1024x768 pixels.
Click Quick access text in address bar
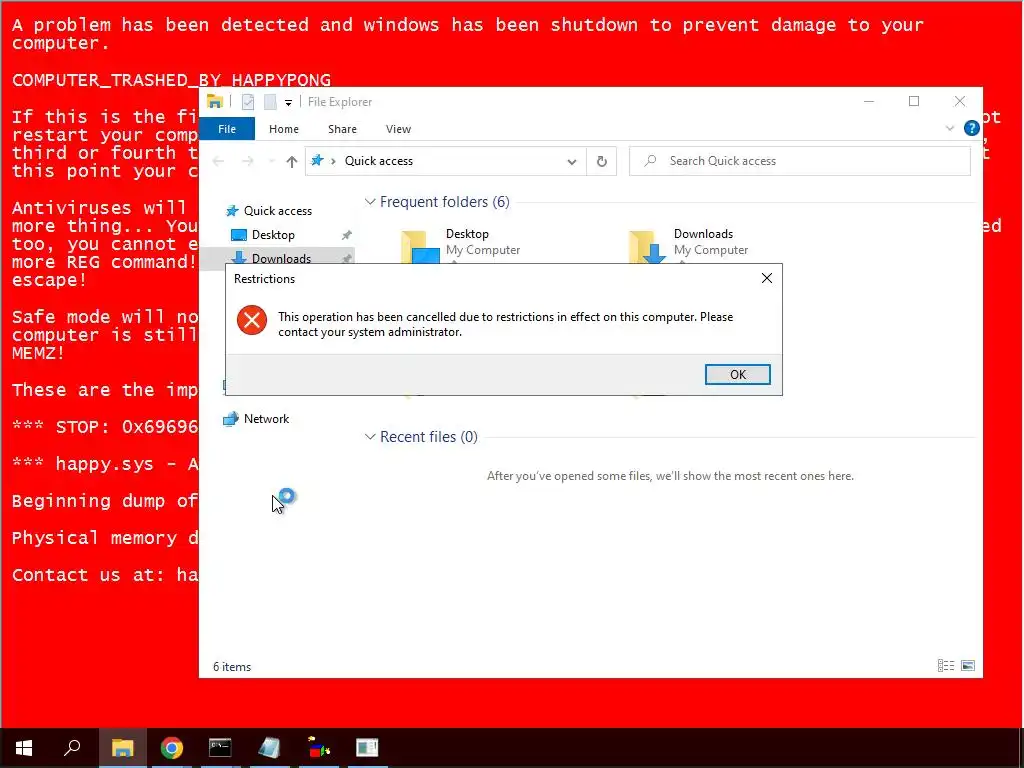[x=379, y=161]
